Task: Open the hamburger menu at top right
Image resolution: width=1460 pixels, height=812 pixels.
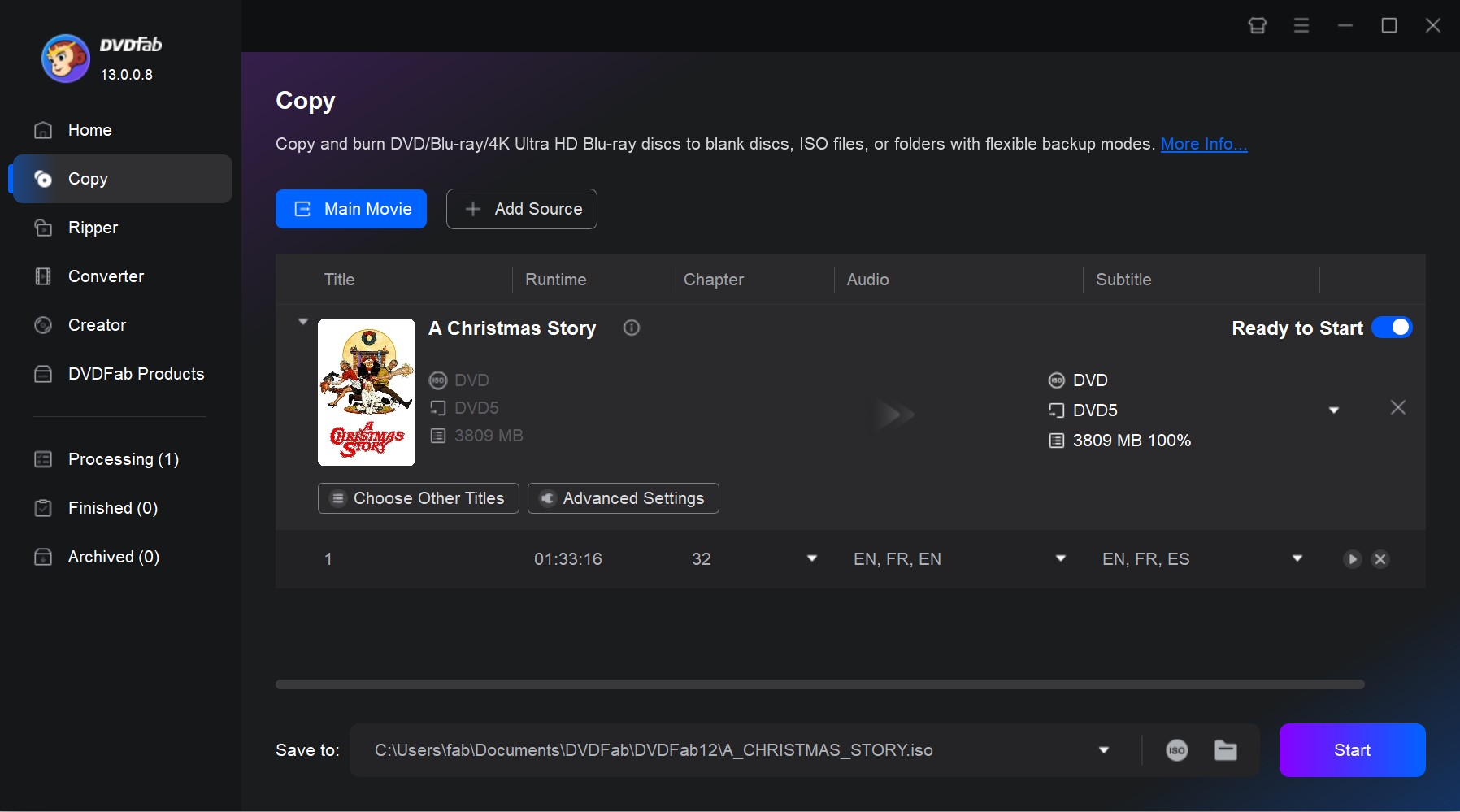Action: (1301, 25)
